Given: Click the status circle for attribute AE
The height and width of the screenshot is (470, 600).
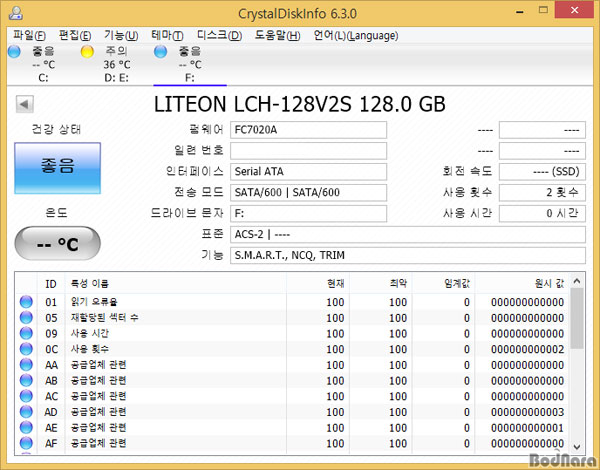Looking at the screenshot, I should [x=26, y=428].
